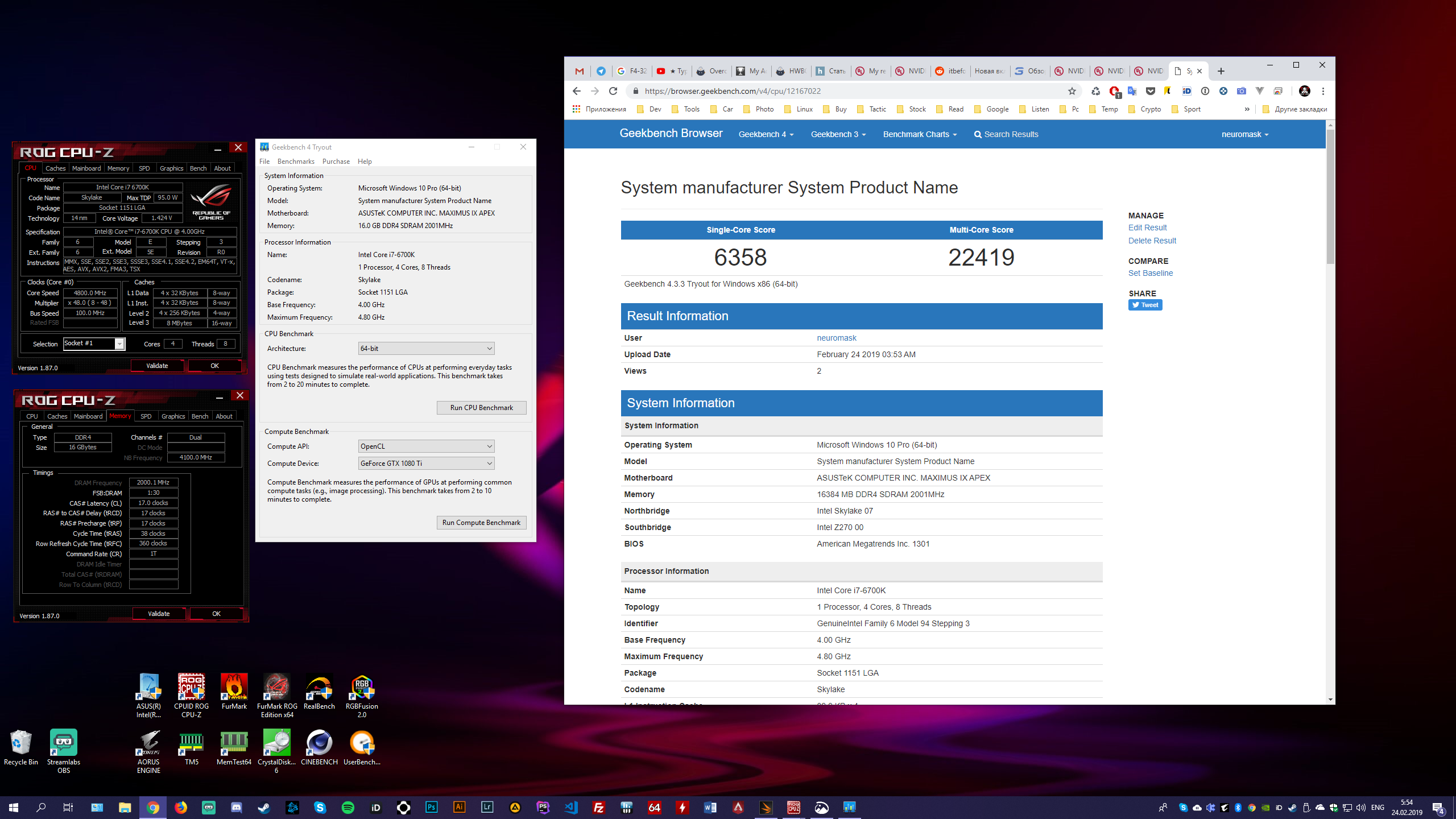
Task: Open Search Results in Geekbench navbar
Action: coord(1006,134)
